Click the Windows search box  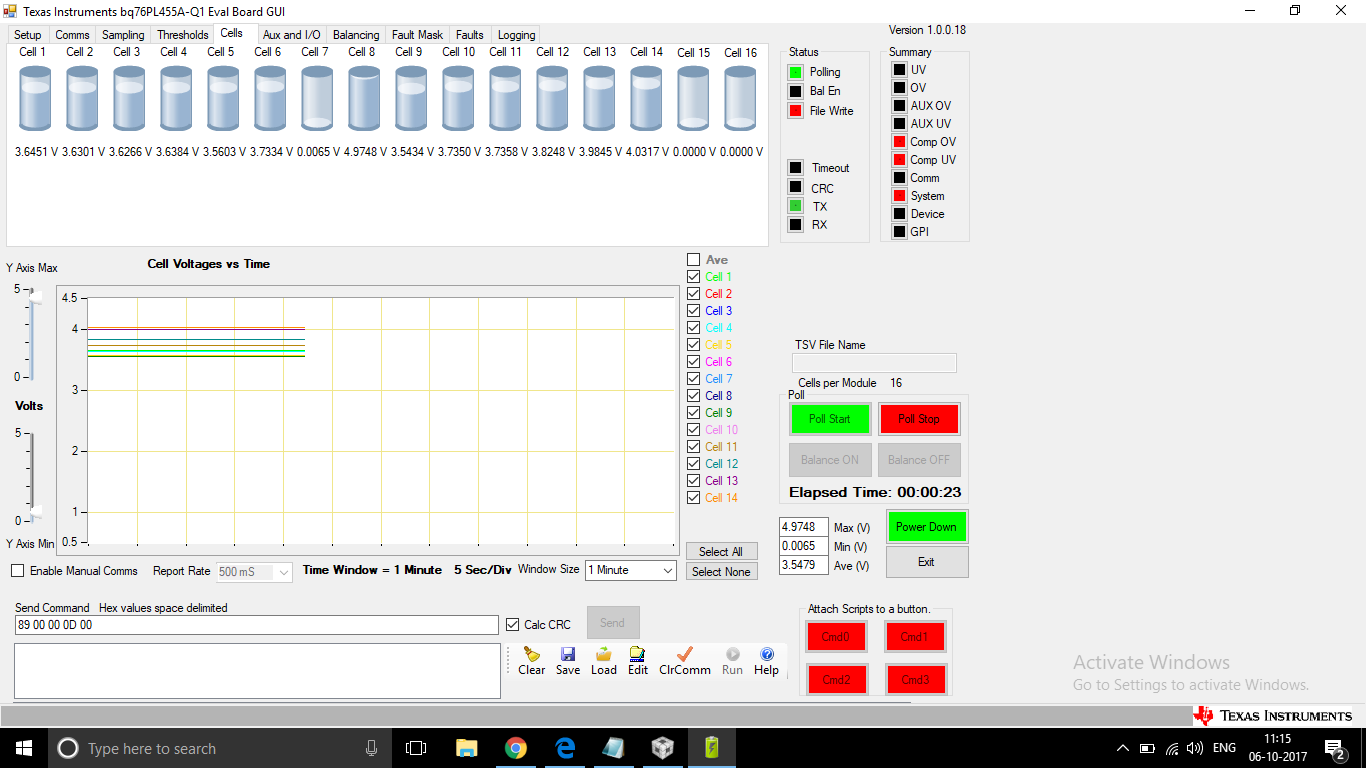tap(219, 748)
